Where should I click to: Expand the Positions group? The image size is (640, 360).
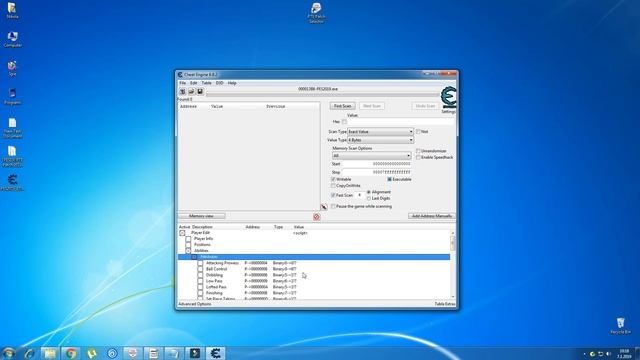tap(188, 244)
